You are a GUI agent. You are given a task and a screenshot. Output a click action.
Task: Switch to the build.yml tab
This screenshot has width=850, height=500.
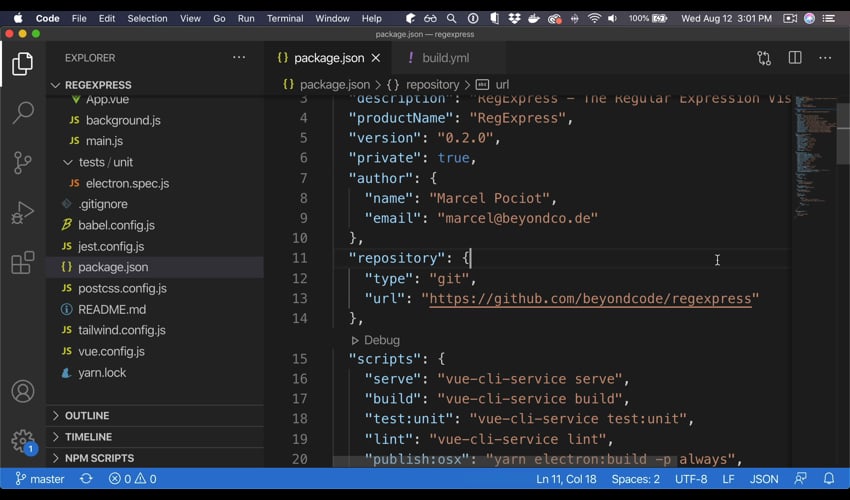(x=446, y=58)
